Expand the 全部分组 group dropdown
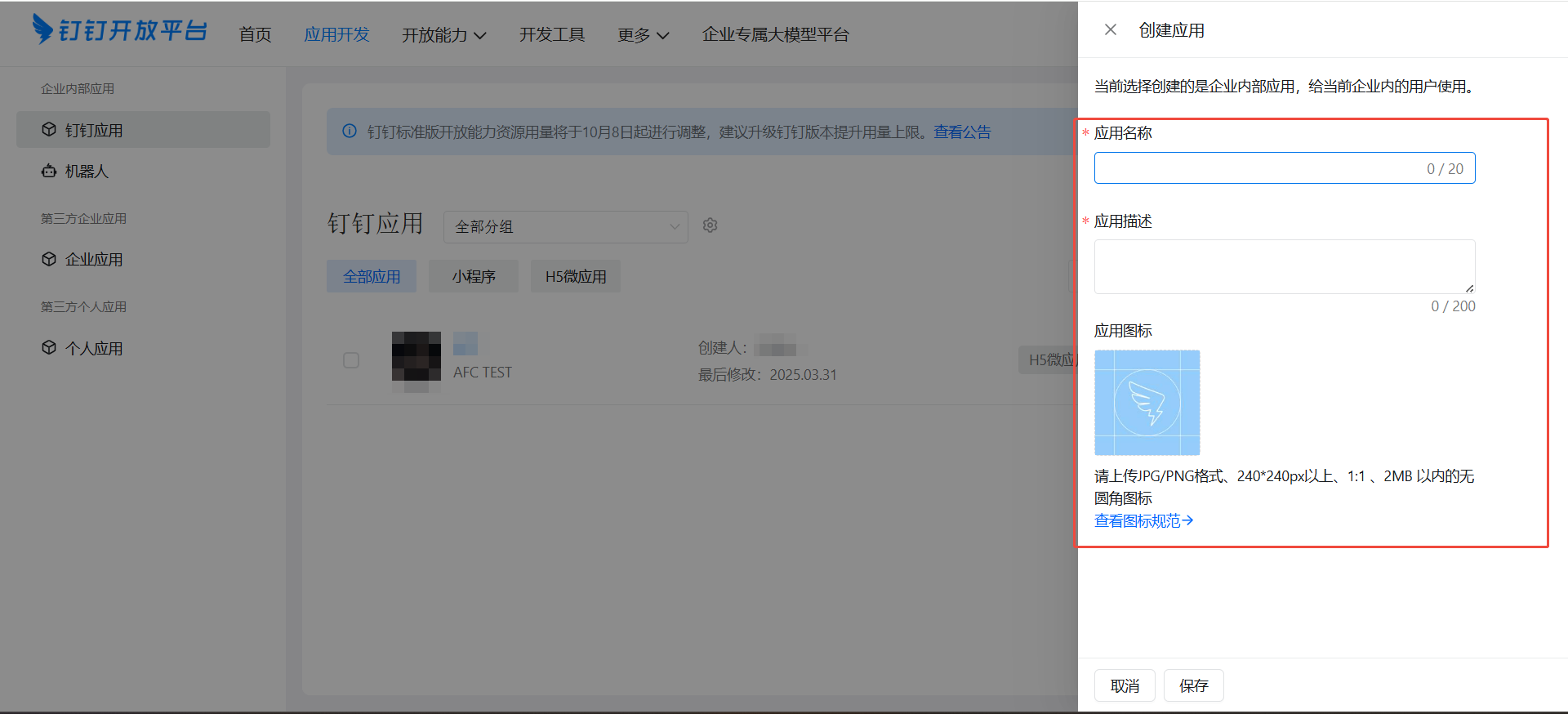Viewport: 1568px width, 714px height. [x=566, y=227]
